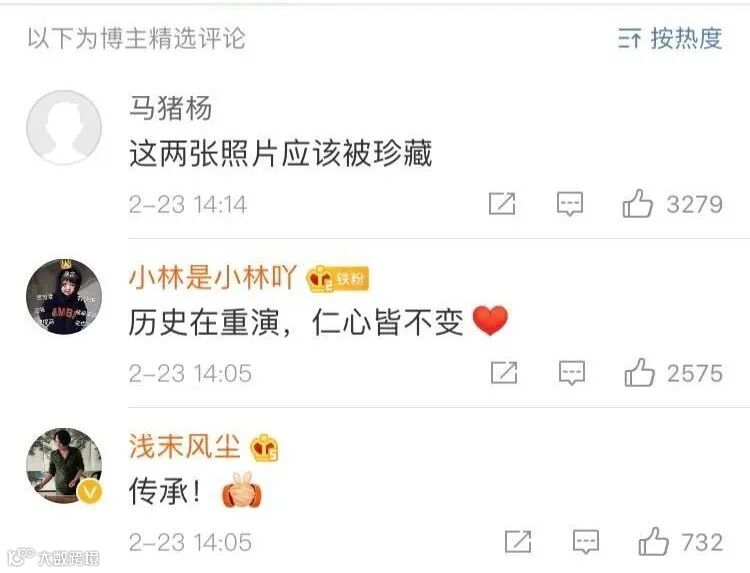Open the 小林是小林吖 username link
Image resolution: width=750 pixels, height=573 pixels.
coord(212,277)
